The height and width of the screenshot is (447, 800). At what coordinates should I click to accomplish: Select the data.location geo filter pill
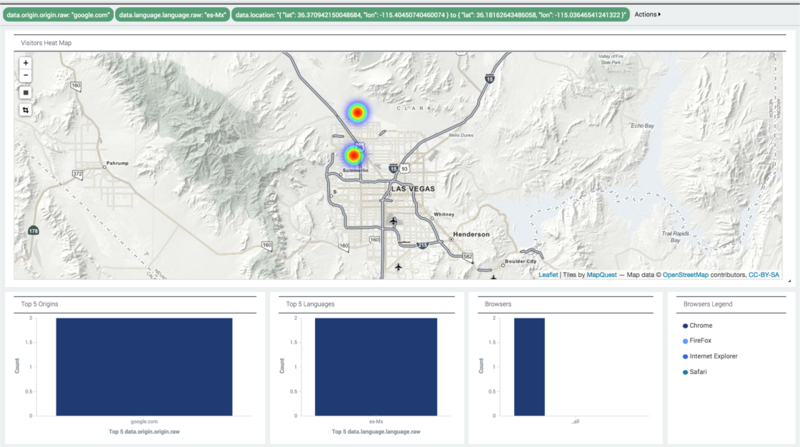(x=431, y=15)
